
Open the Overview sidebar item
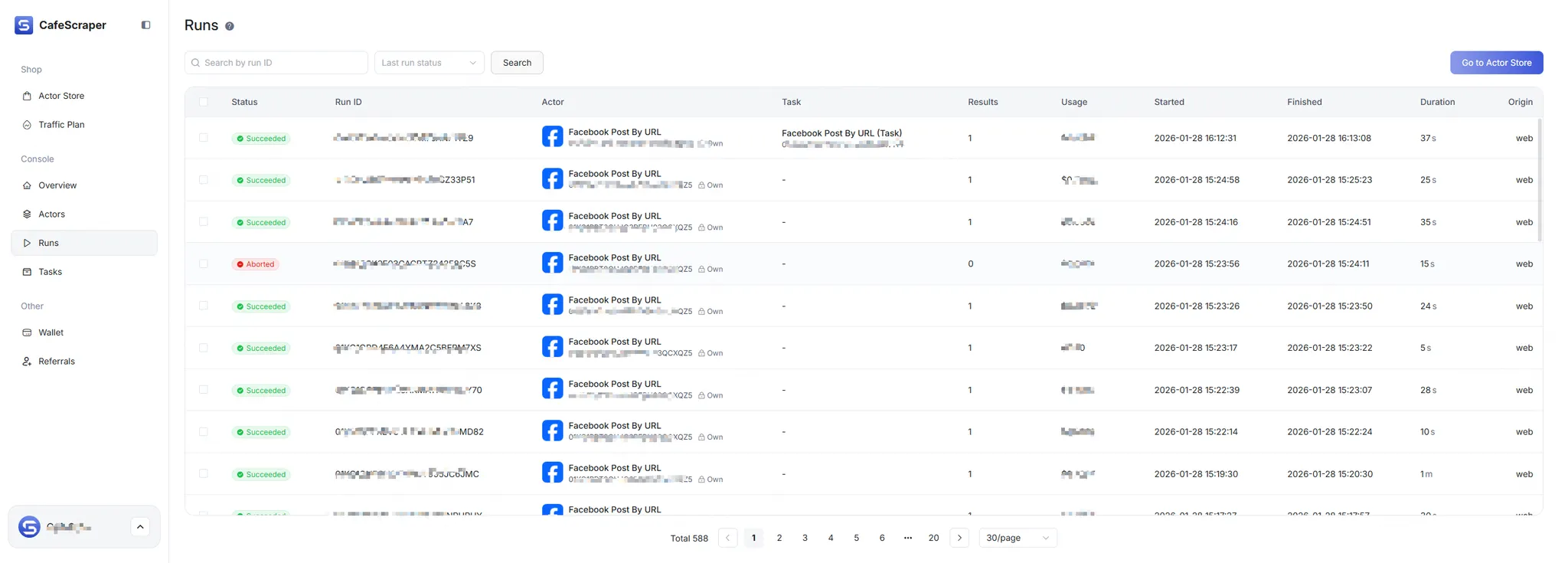(x=84, y=185)
